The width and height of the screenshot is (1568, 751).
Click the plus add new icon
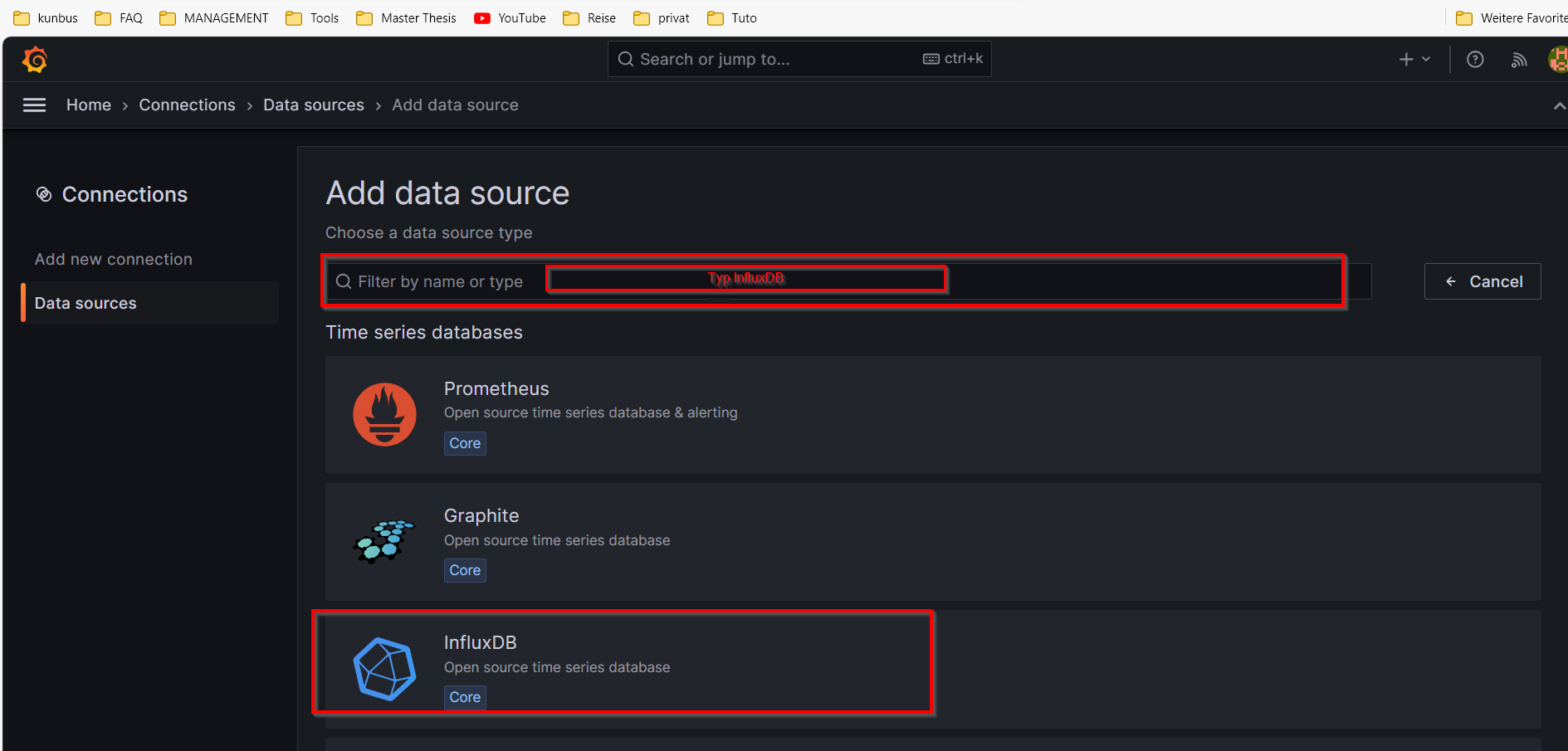click(x=1406, y=59)
